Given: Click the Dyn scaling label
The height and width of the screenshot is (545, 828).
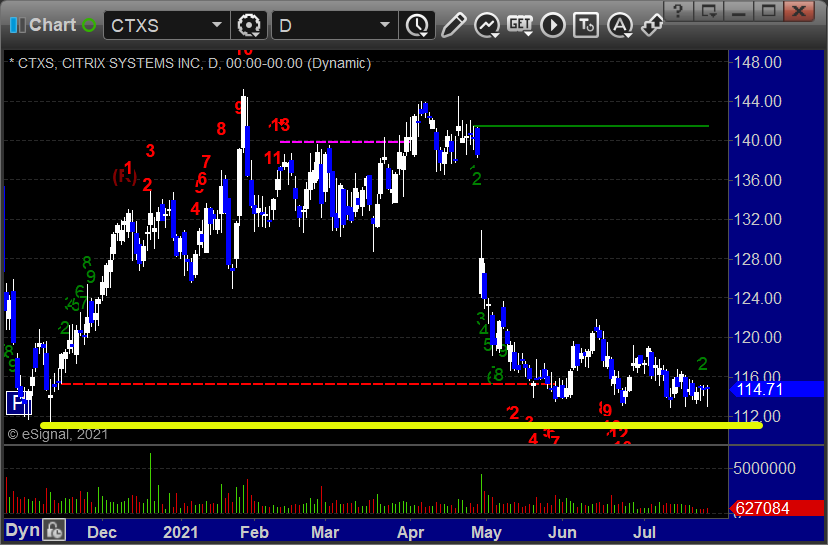Looking at the screenshot, I should tap(23, 530).
